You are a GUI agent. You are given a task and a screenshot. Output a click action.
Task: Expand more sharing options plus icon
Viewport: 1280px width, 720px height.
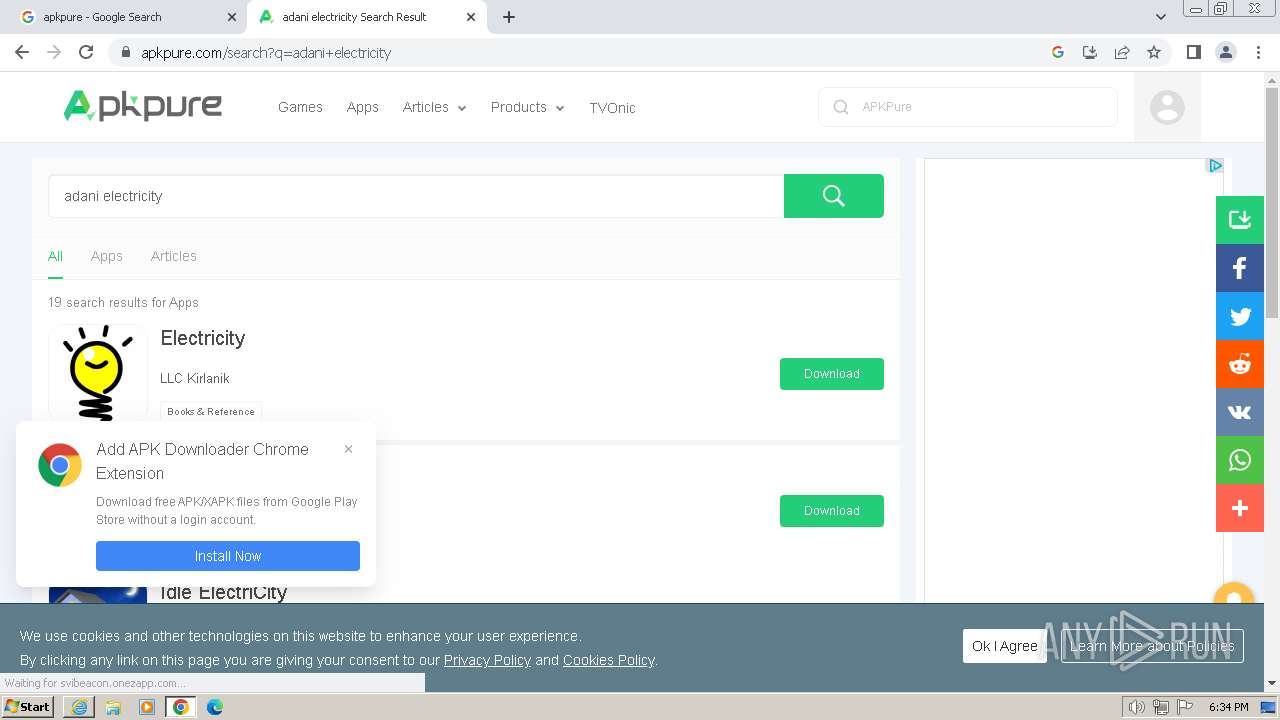1240,508
